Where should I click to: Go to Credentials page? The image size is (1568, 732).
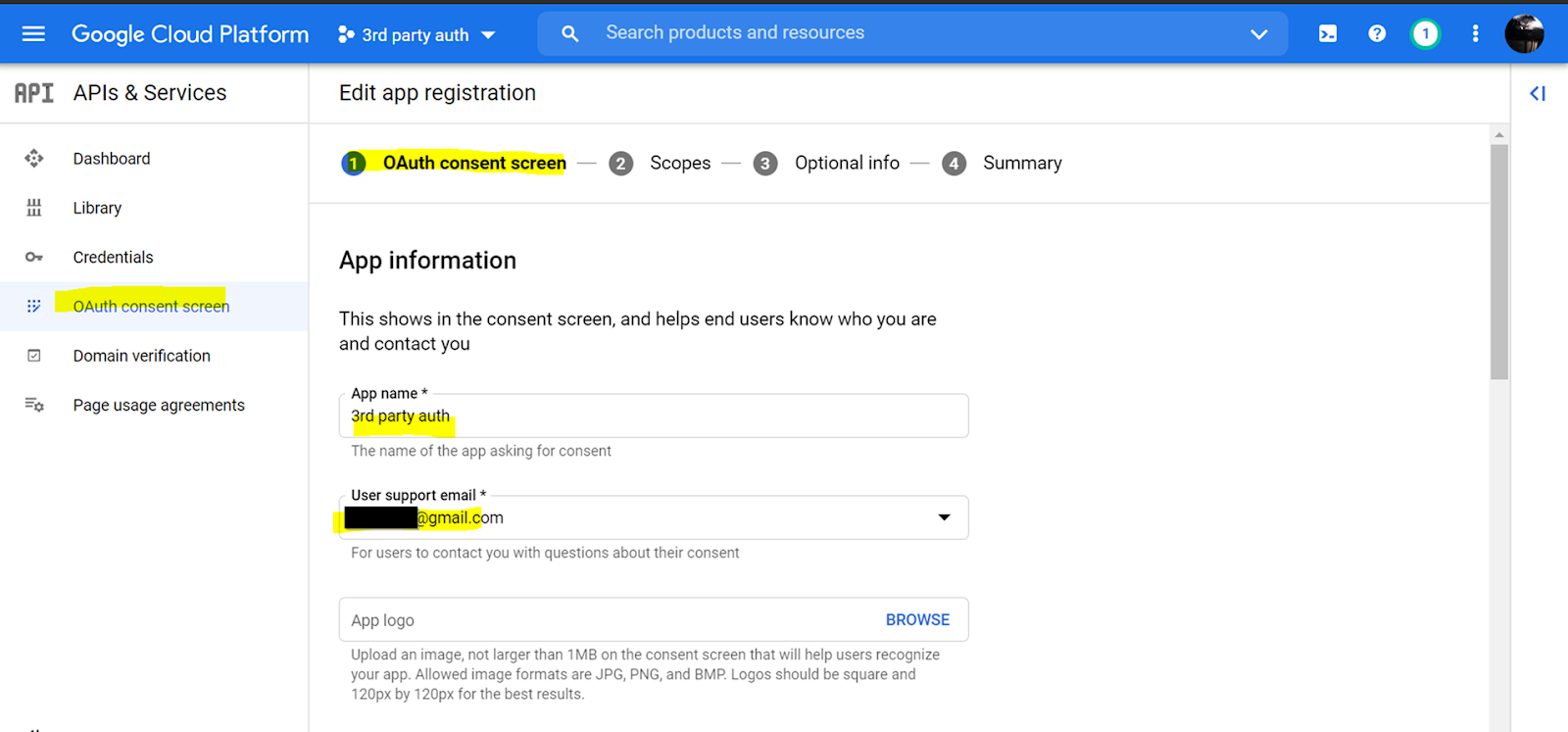coord(113,257)
